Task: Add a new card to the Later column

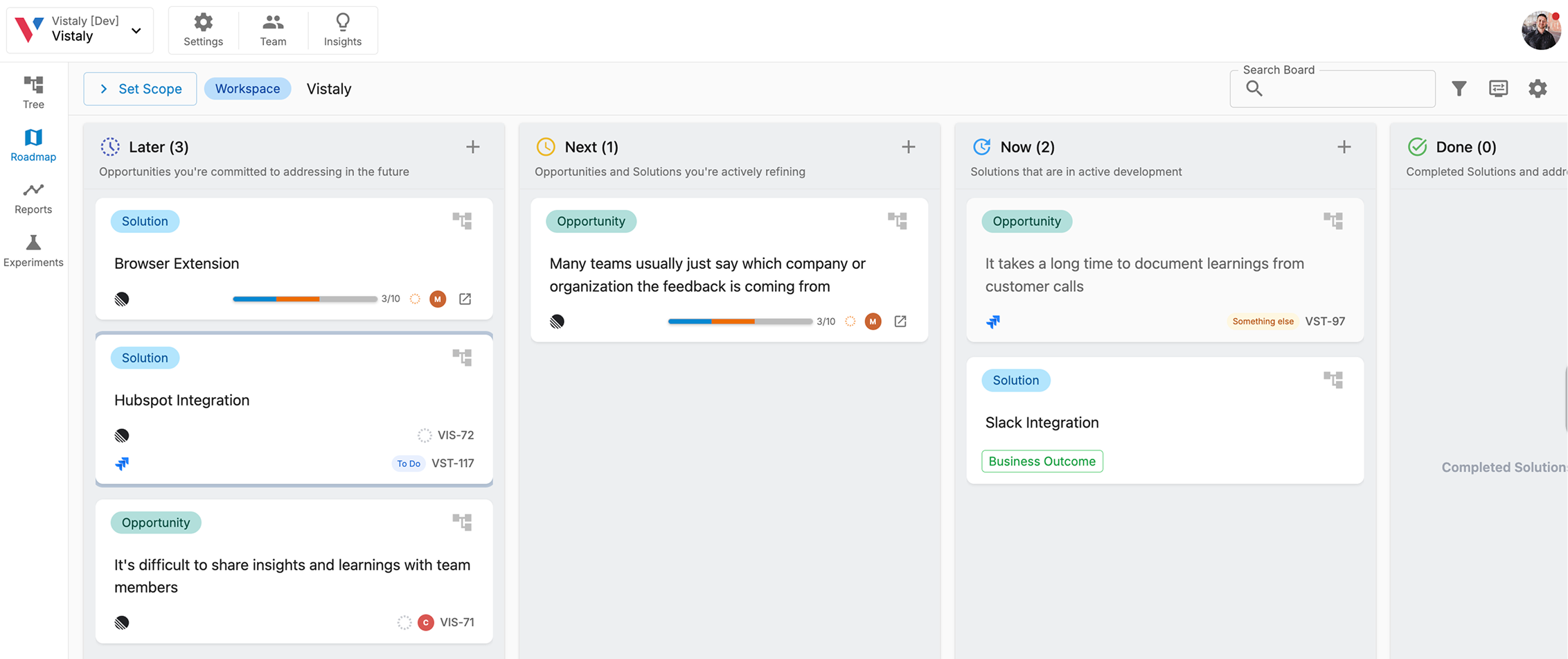Action: pyautogui.click(x=472, y=146)
